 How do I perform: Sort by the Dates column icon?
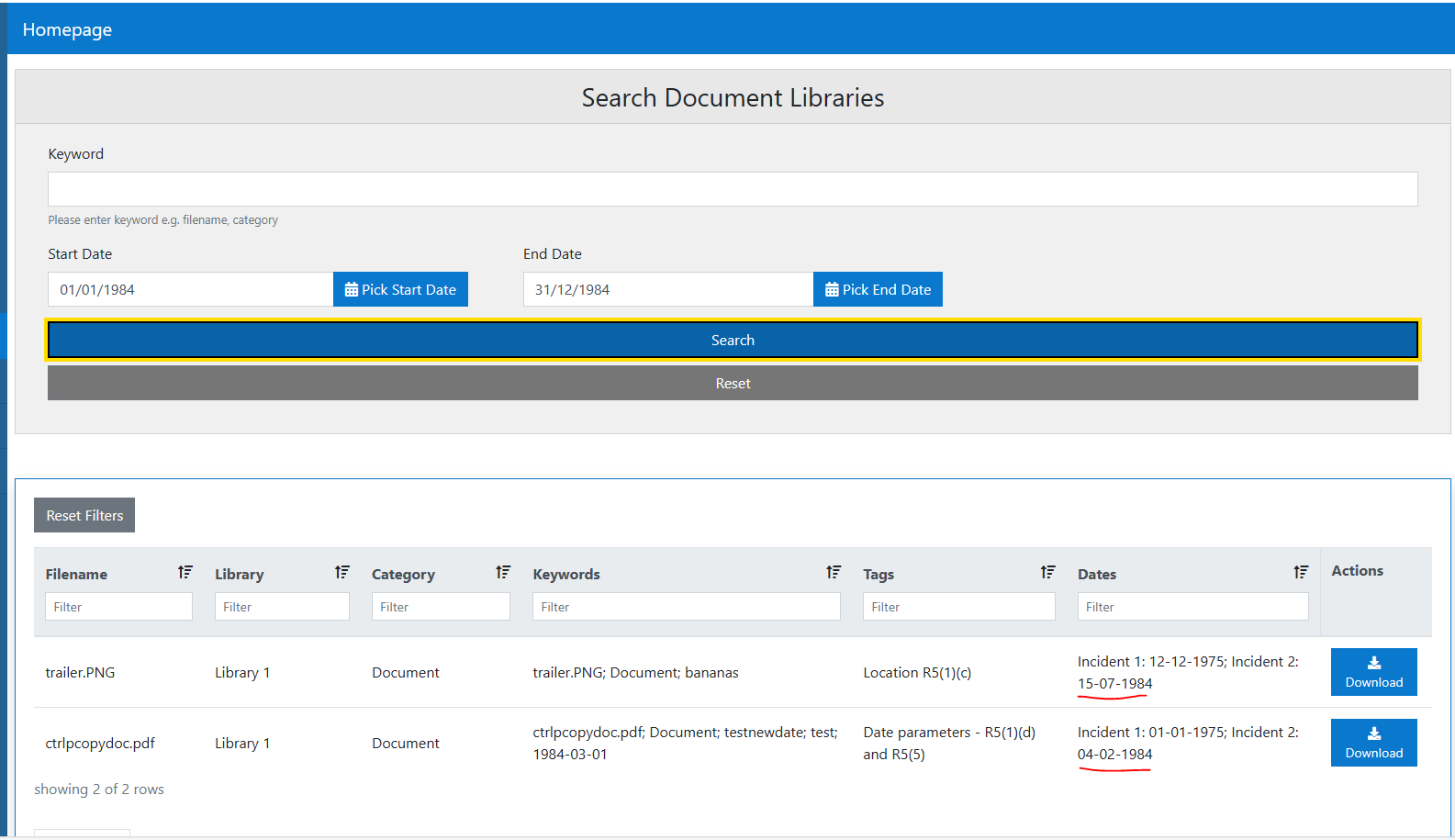1302,573
